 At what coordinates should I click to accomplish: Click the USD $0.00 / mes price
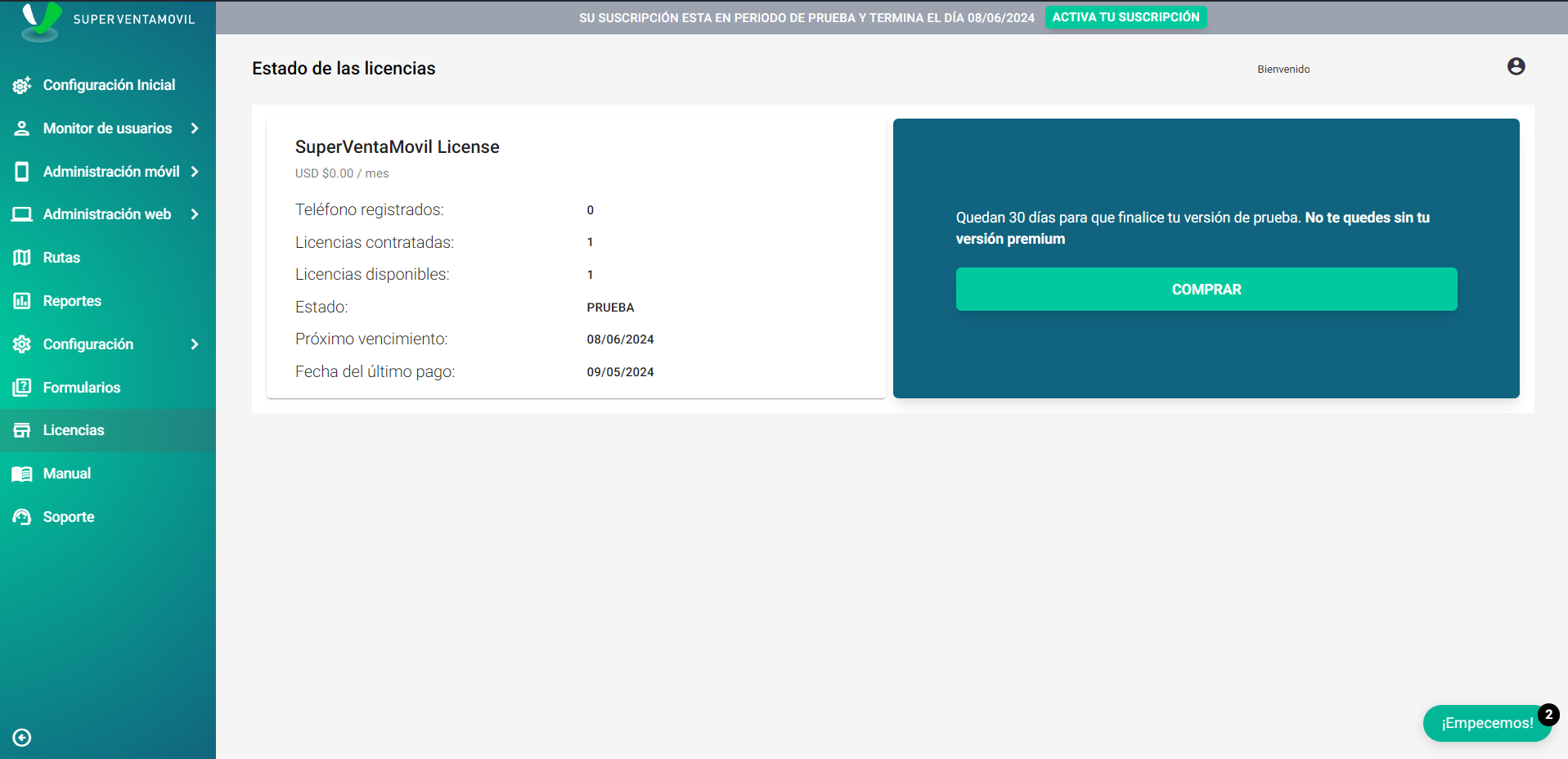342,173
